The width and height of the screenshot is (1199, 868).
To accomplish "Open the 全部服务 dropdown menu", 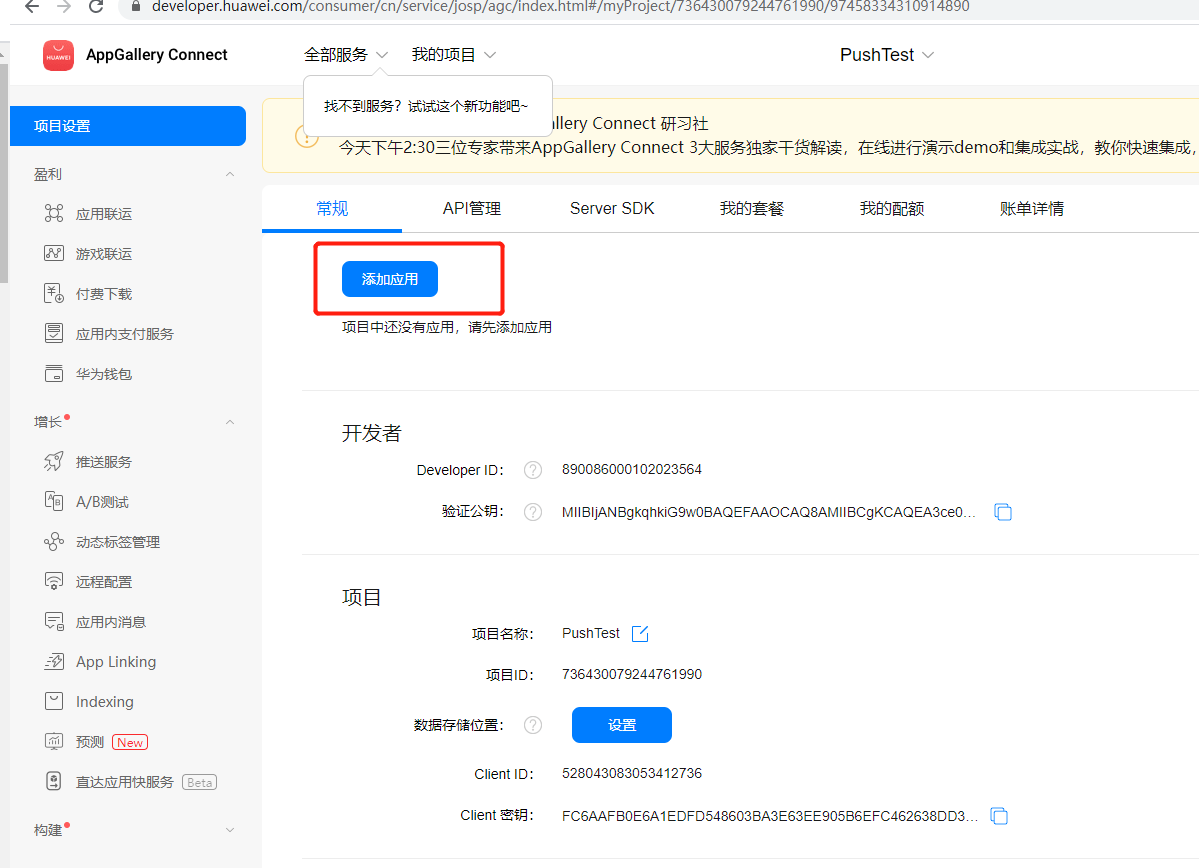I will pyautogui.click(x=346, y=55).
